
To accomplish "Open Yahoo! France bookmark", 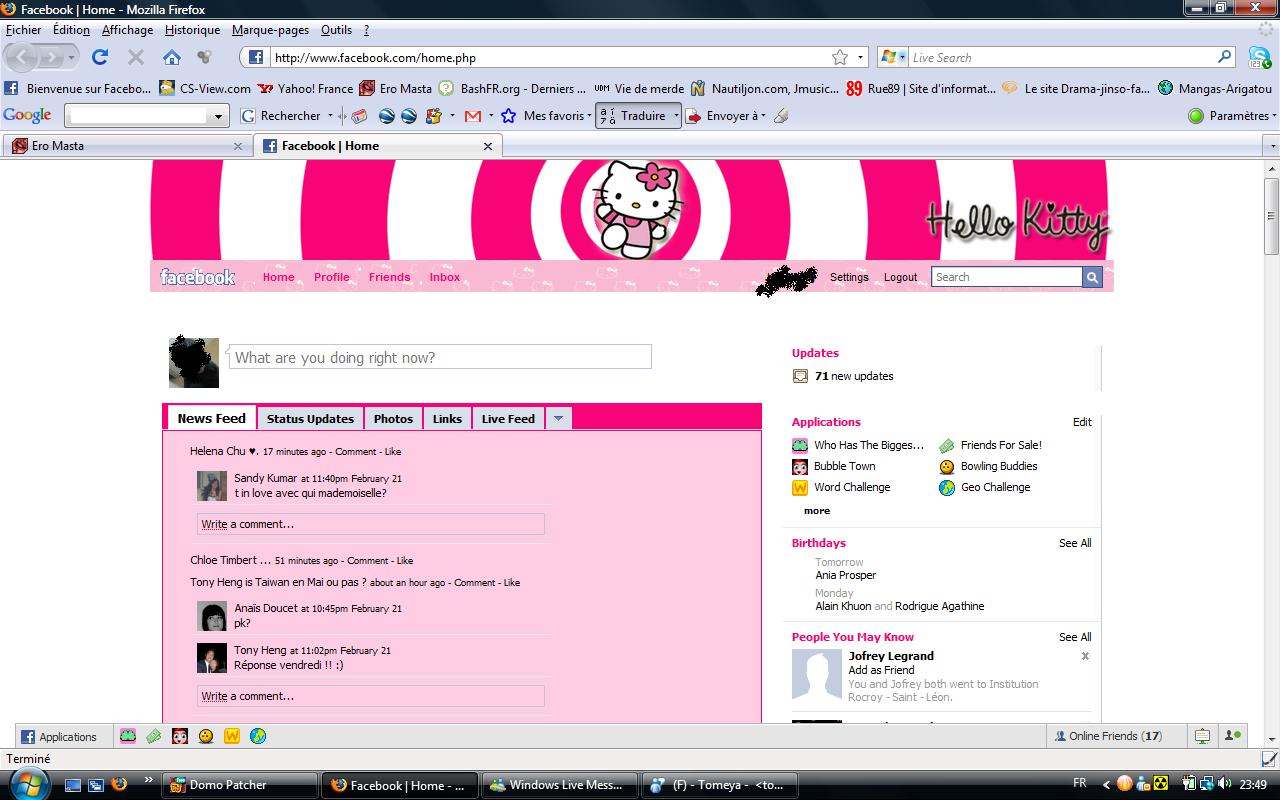I will [x=305, y=88].
